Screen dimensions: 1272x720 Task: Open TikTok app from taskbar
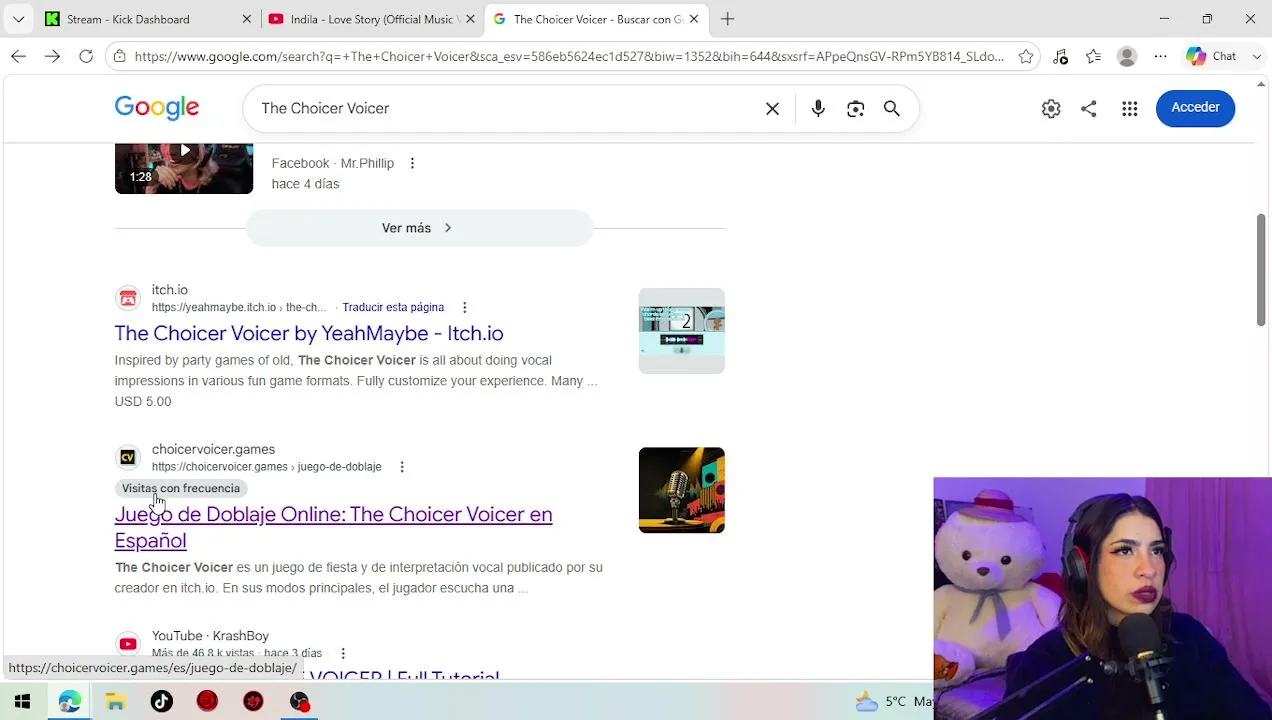(162, 702)
